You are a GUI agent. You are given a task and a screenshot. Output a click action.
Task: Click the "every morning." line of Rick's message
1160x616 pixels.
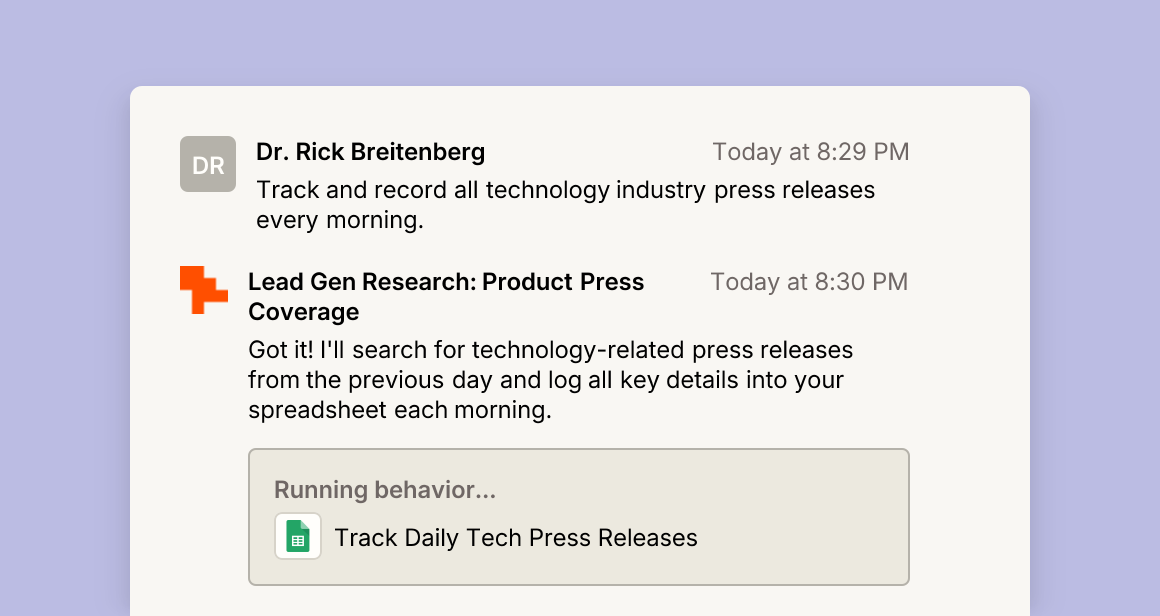point(340,220)
